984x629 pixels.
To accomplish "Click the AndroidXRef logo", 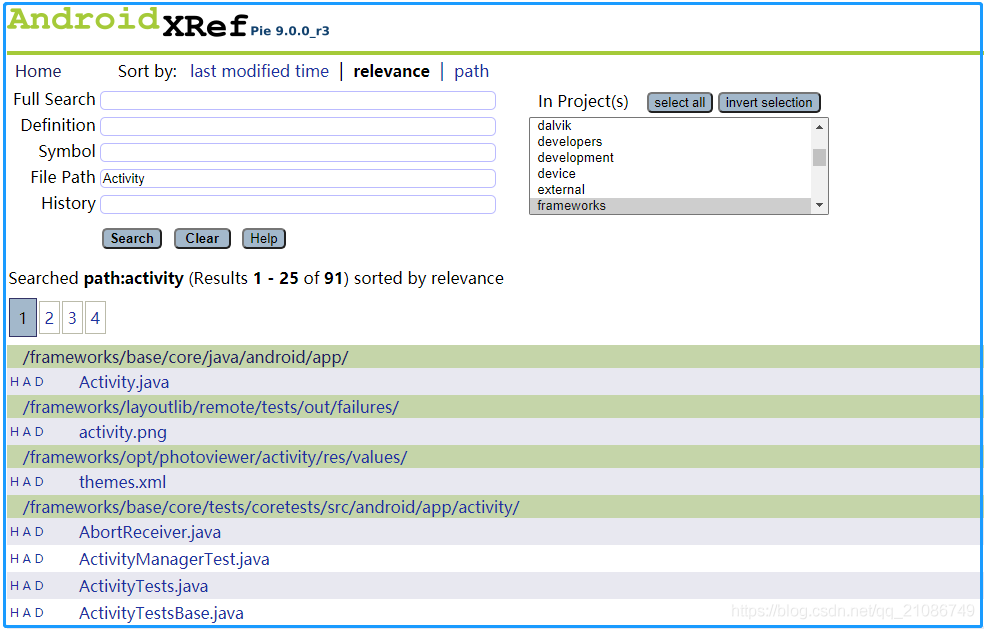I will pyautogui.click(x=127, y=23).
